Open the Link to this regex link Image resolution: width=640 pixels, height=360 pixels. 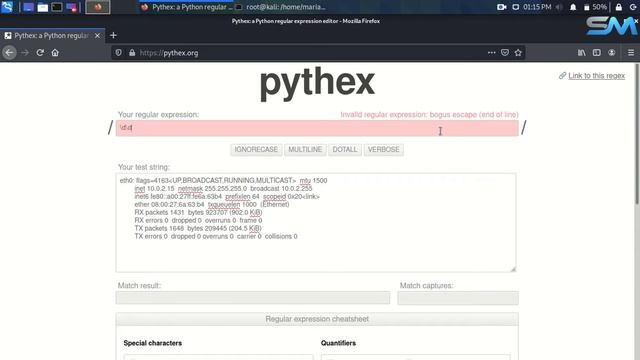tap(596, 76)
